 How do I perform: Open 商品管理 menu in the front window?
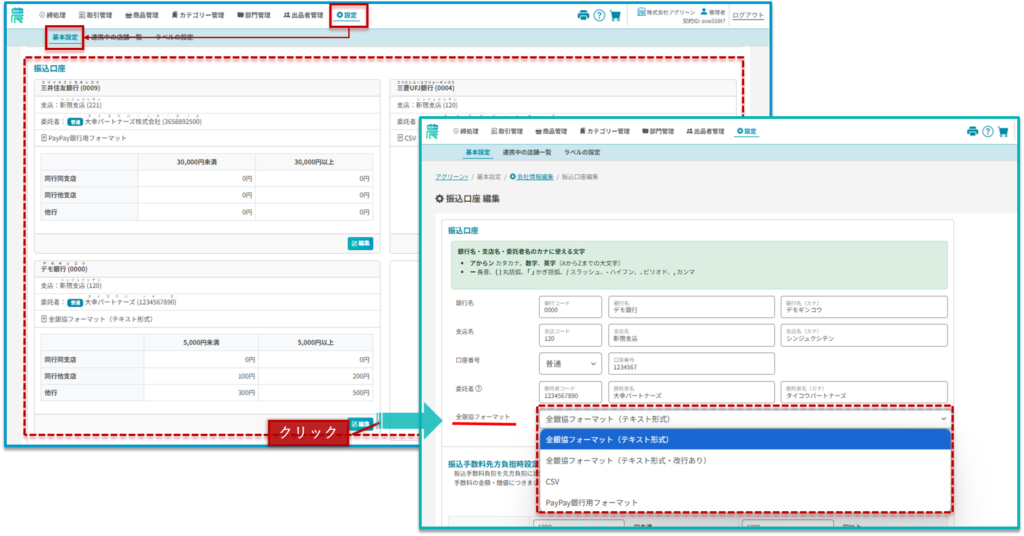point(552,131)
